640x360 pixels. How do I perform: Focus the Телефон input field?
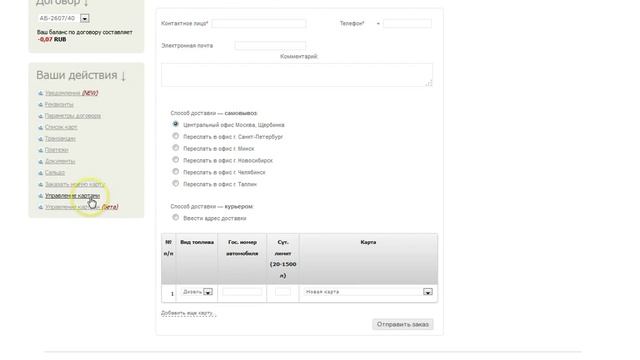click(x=407, y=24)
